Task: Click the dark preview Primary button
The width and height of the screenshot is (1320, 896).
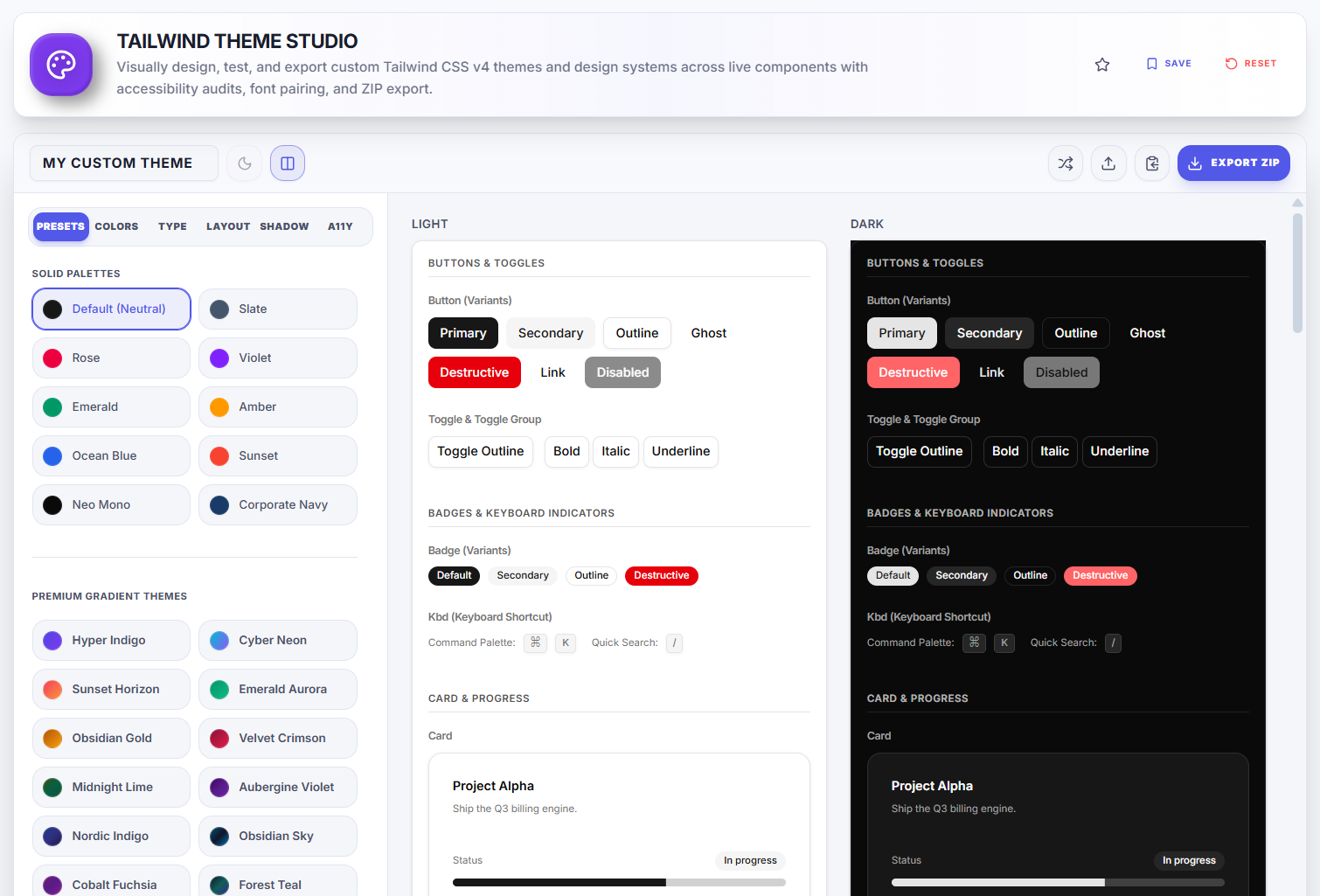Action: (x=902, y=333)
